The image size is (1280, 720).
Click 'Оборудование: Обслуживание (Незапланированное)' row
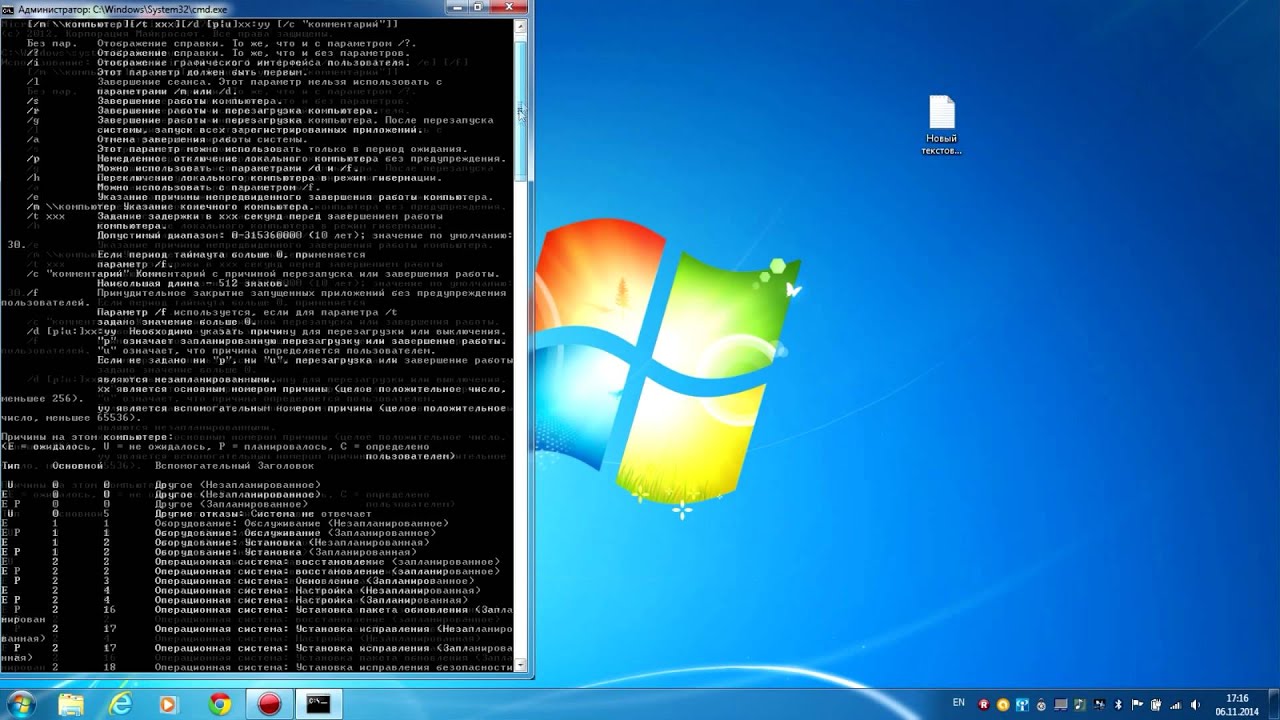point(301,523)
